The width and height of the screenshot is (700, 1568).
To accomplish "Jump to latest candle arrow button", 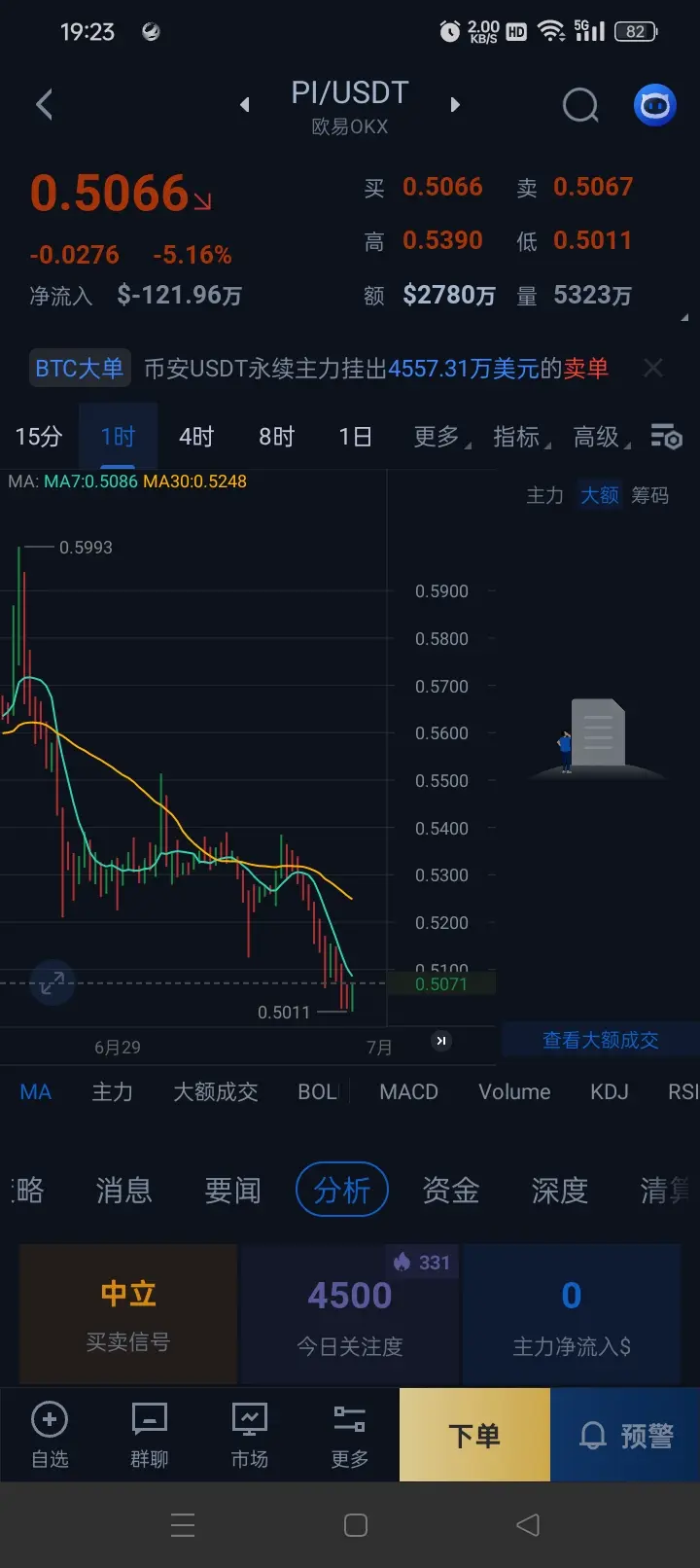I will pos(441,1041).
